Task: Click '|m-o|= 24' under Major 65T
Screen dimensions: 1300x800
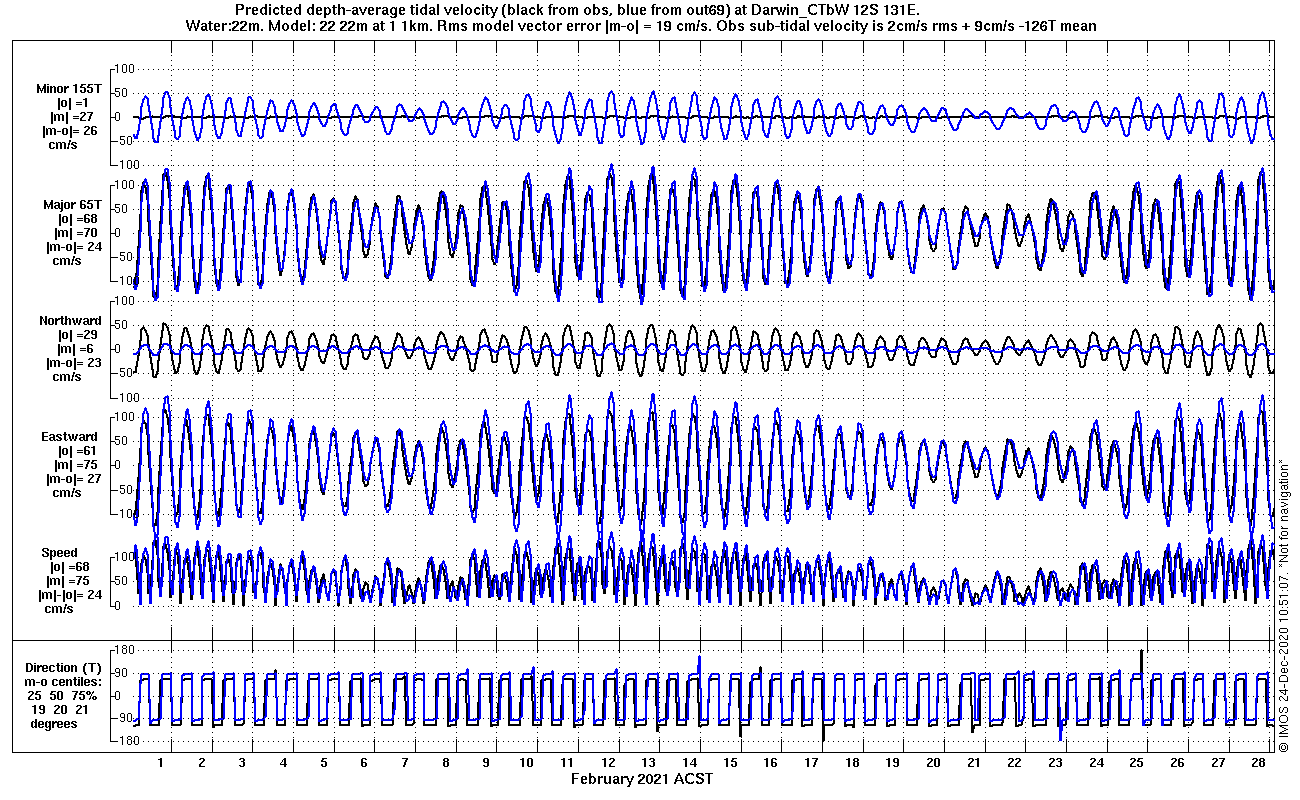Action: pos(74,247)
